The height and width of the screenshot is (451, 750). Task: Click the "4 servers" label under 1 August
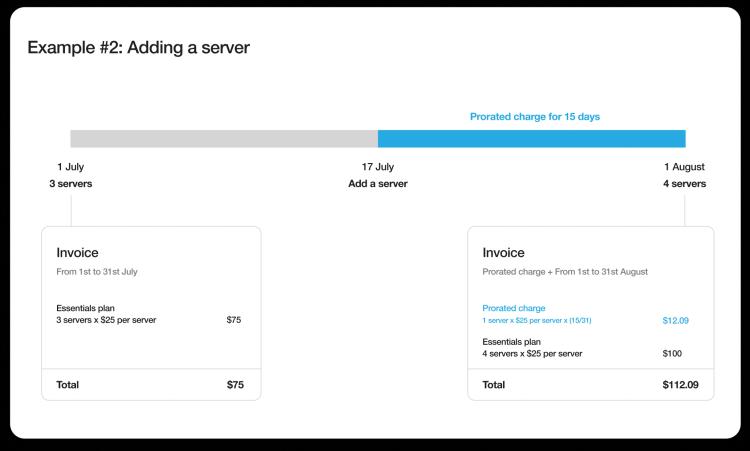coord(684,184)
